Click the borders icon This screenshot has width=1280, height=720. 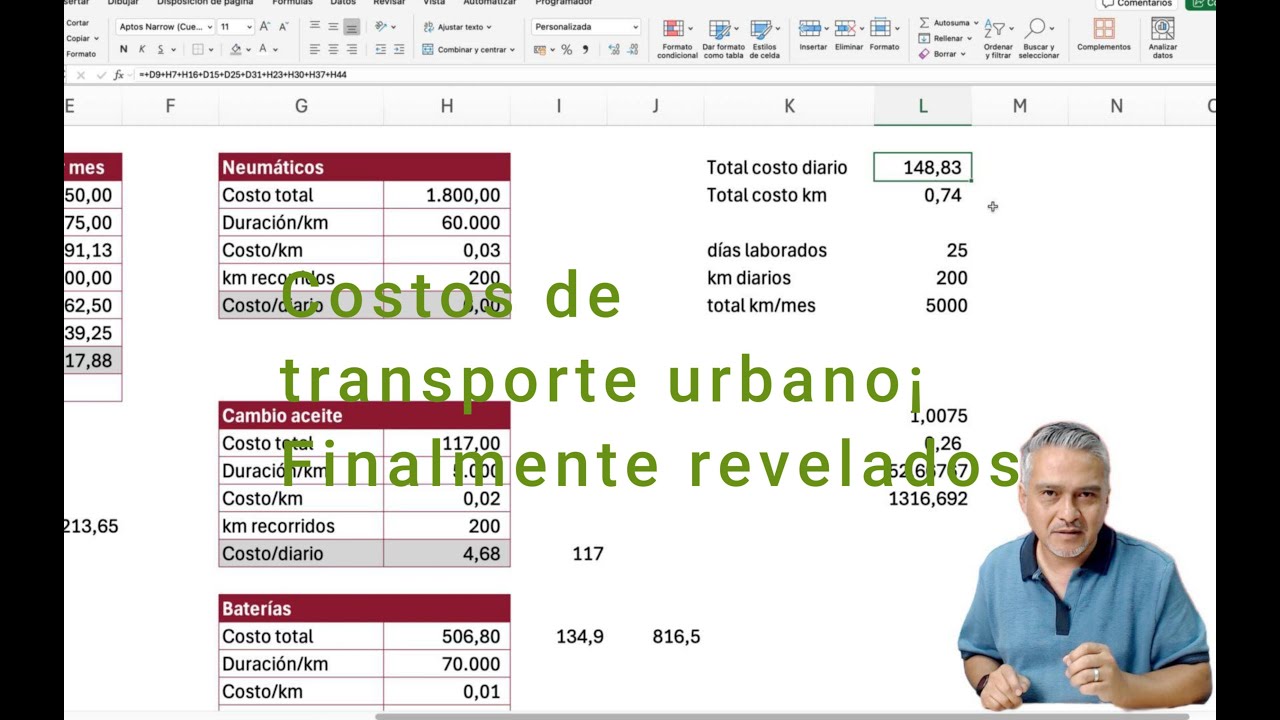click(x=198, y=49)
